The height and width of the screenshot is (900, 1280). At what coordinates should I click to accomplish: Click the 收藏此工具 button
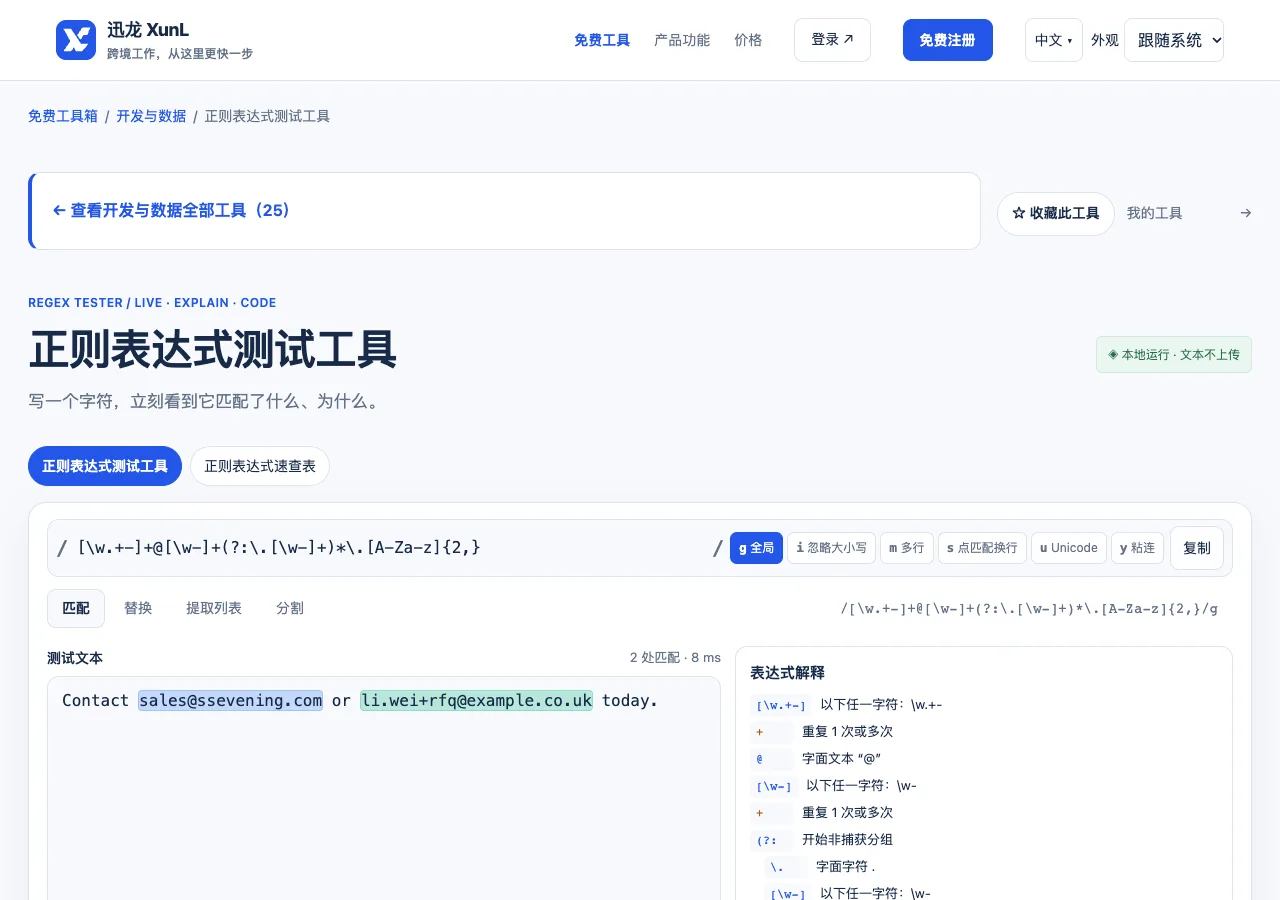[x=1056, y=214]
